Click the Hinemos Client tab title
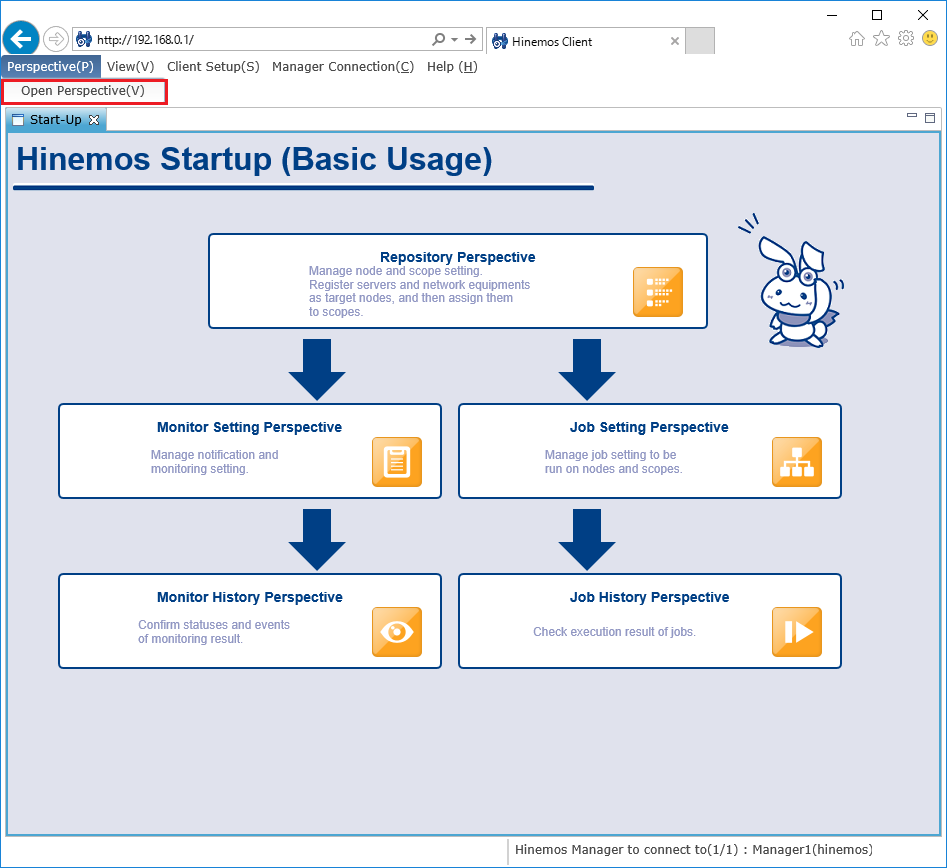The image size is (947, 868). [x=552, y=42]
